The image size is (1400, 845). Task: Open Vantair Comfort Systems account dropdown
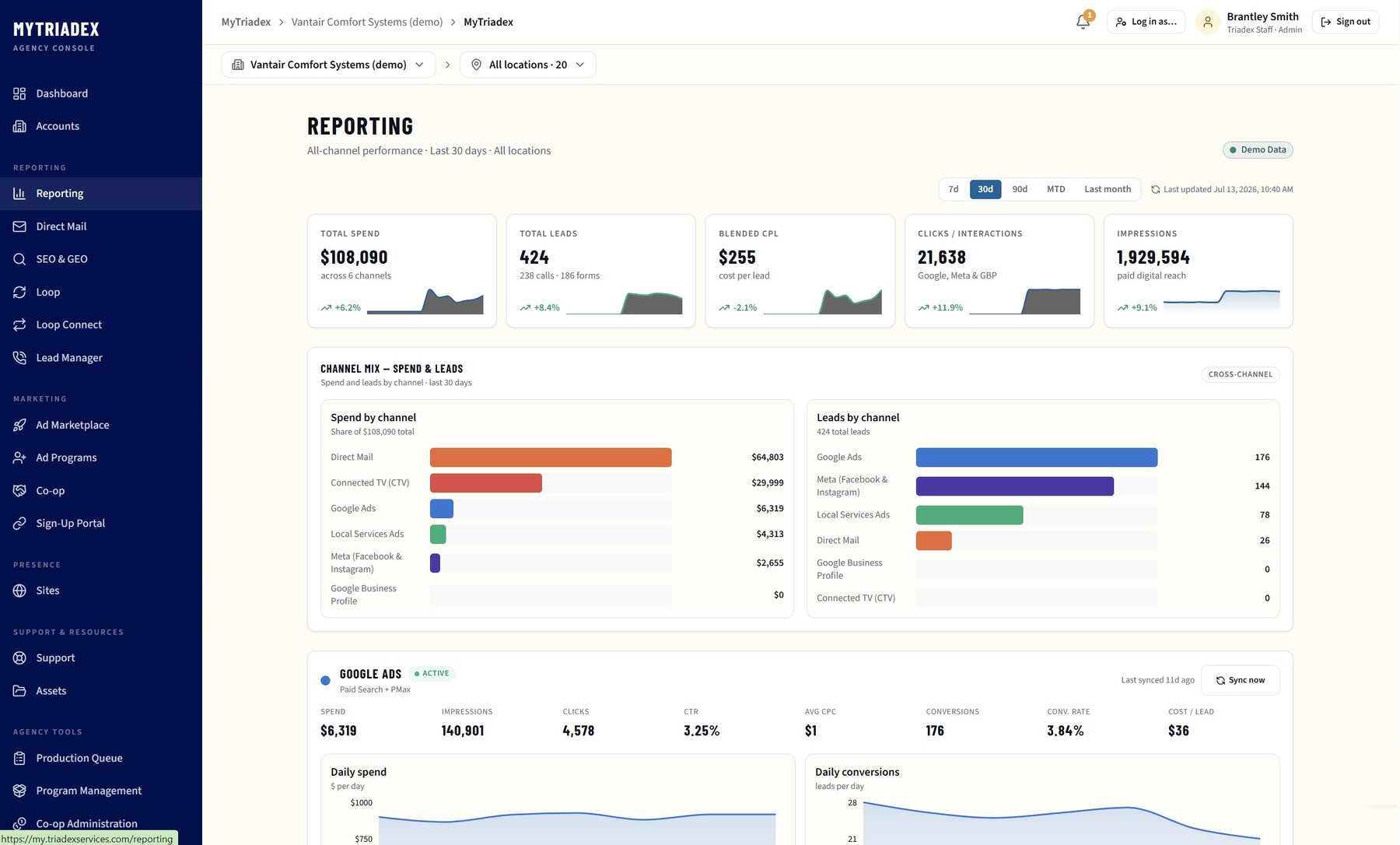(x=328, y=65)
